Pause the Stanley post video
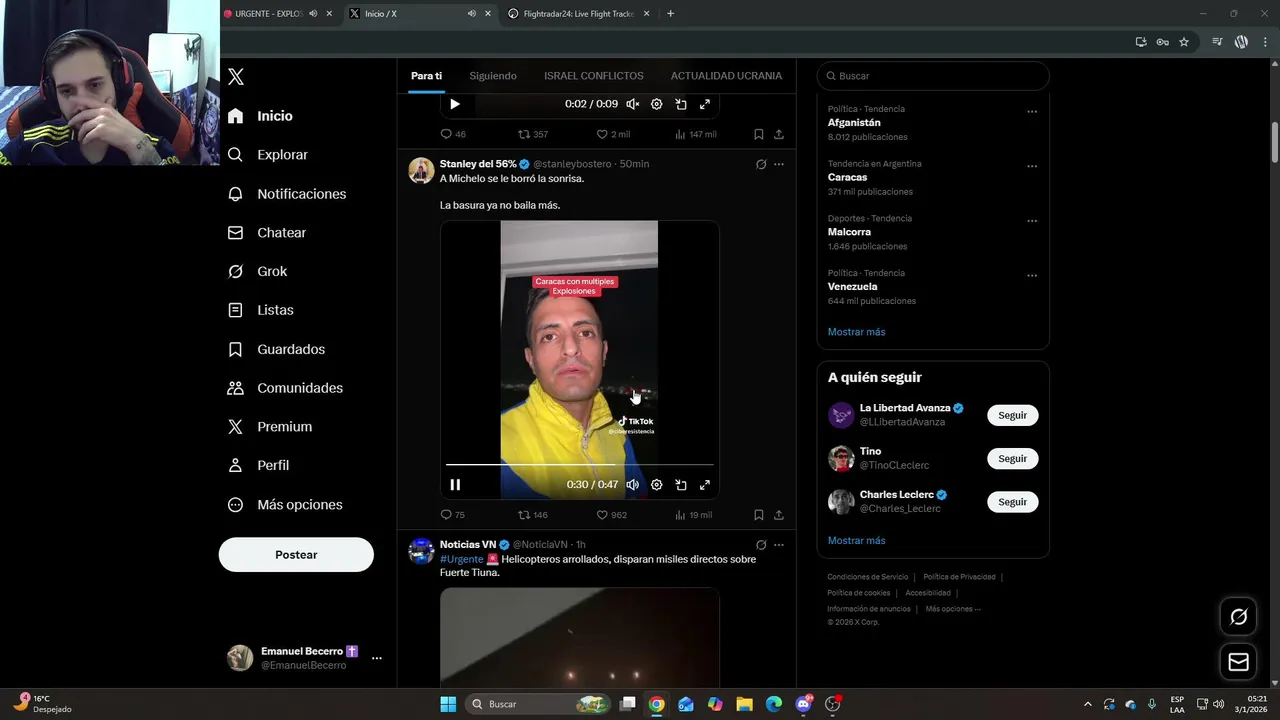1280x720 pixels. coord(455,485)
